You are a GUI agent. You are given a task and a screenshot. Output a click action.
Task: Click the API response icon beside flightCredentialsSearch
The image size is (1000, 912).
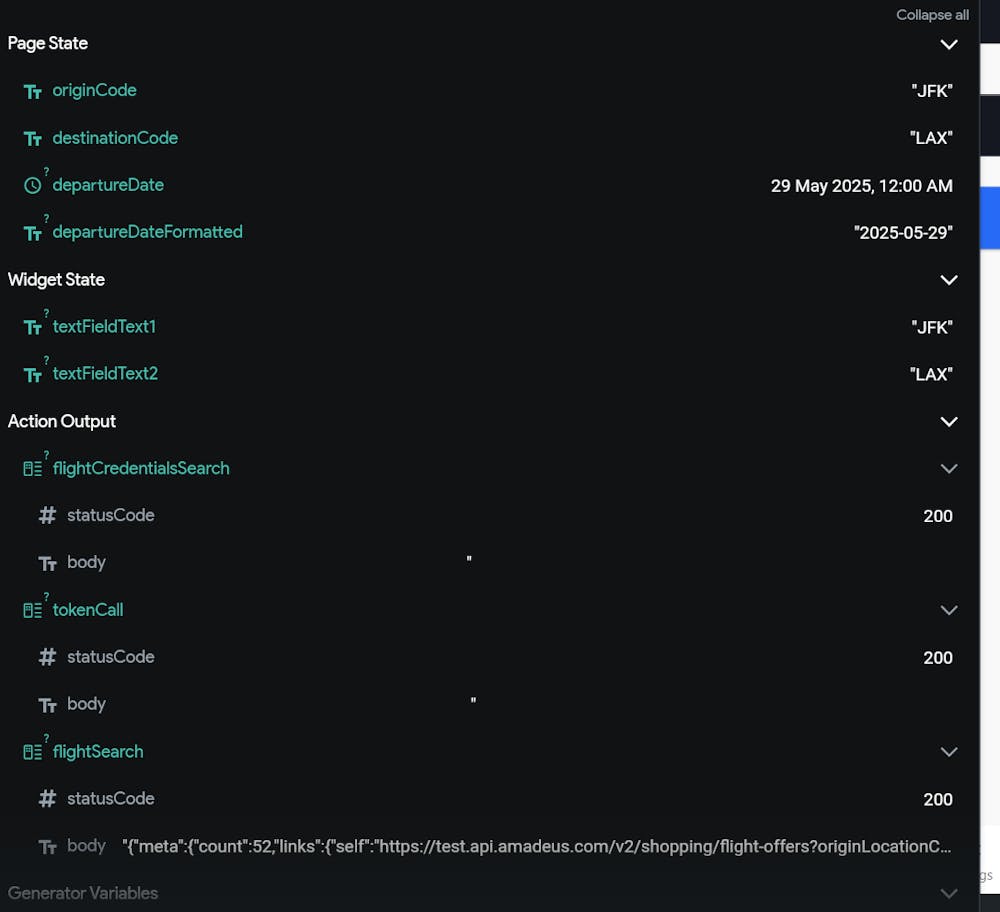[x=33, y=469]
